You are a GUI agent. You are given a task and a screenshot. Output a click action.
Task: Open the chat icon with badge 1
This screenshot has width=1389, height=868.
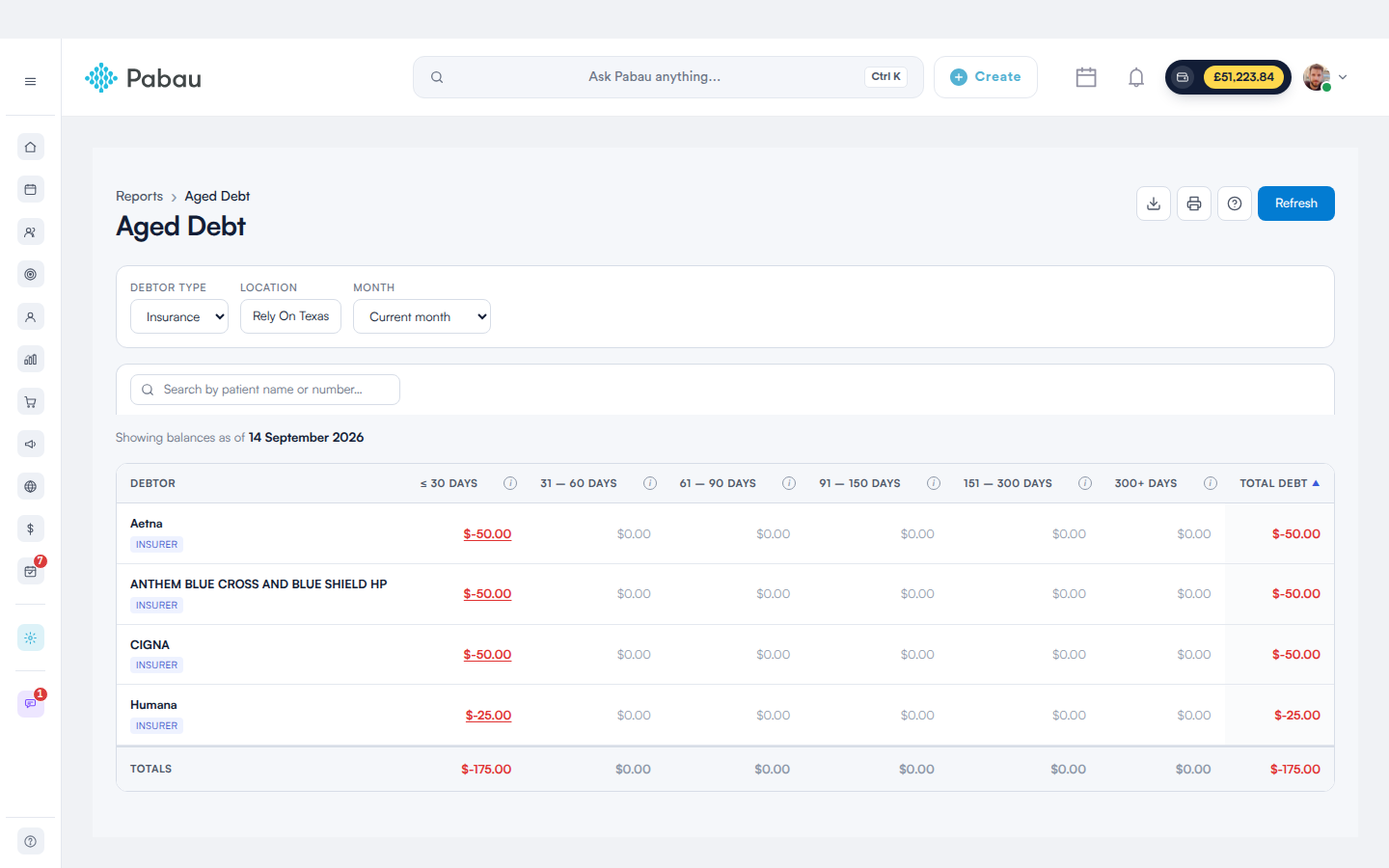(x=31, y=703)
